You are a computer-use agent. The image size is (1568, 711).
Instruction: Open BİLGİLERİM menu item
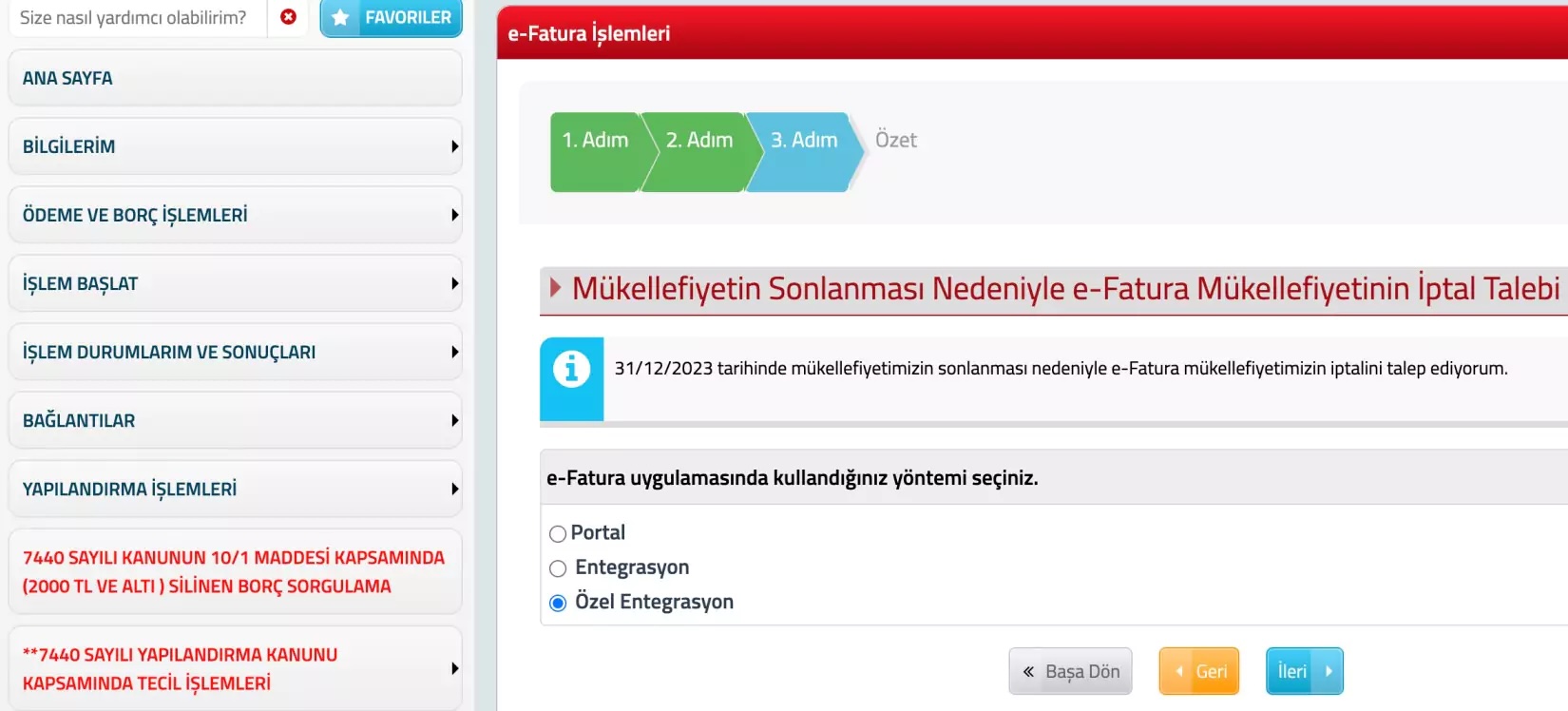click(235, 146)
